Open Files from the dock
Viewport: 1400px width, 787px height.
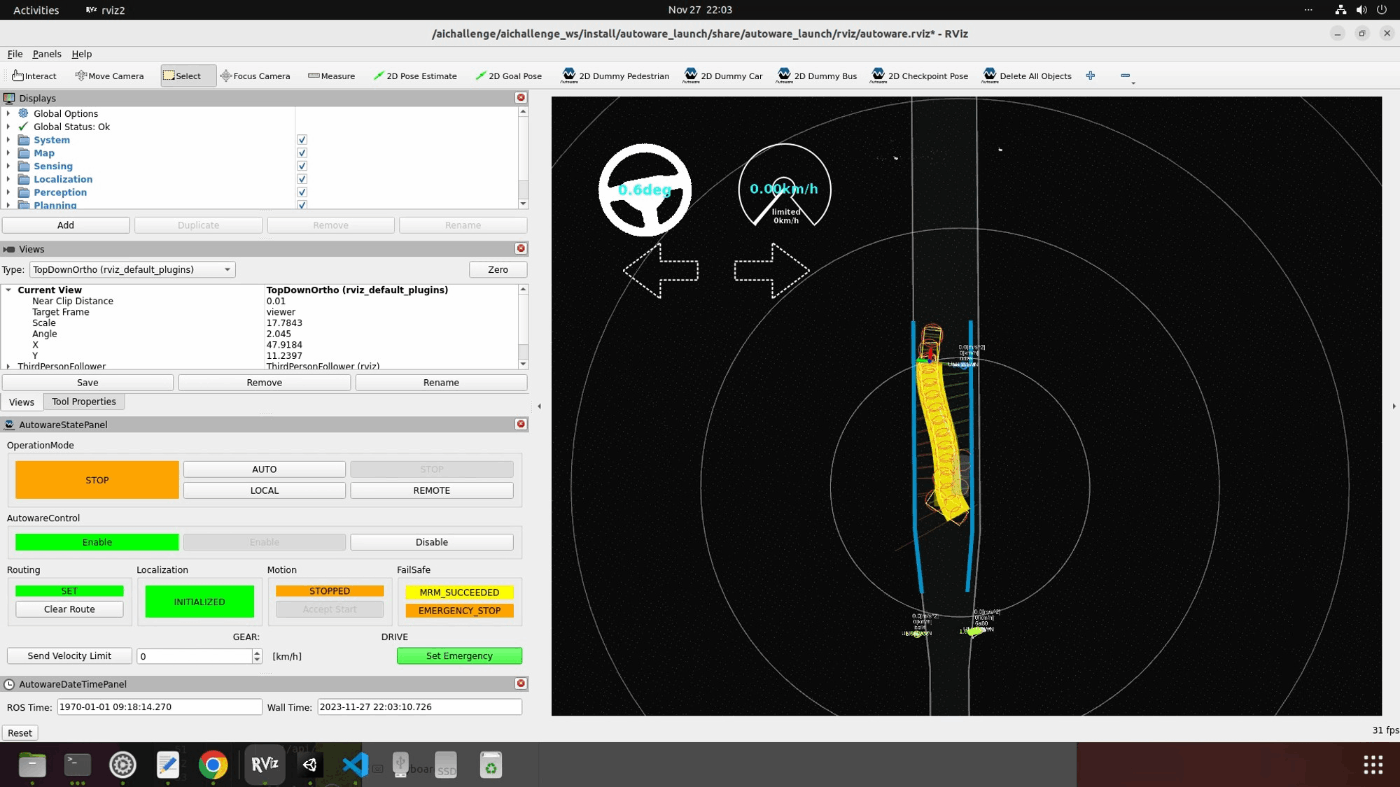pos(32,765)
